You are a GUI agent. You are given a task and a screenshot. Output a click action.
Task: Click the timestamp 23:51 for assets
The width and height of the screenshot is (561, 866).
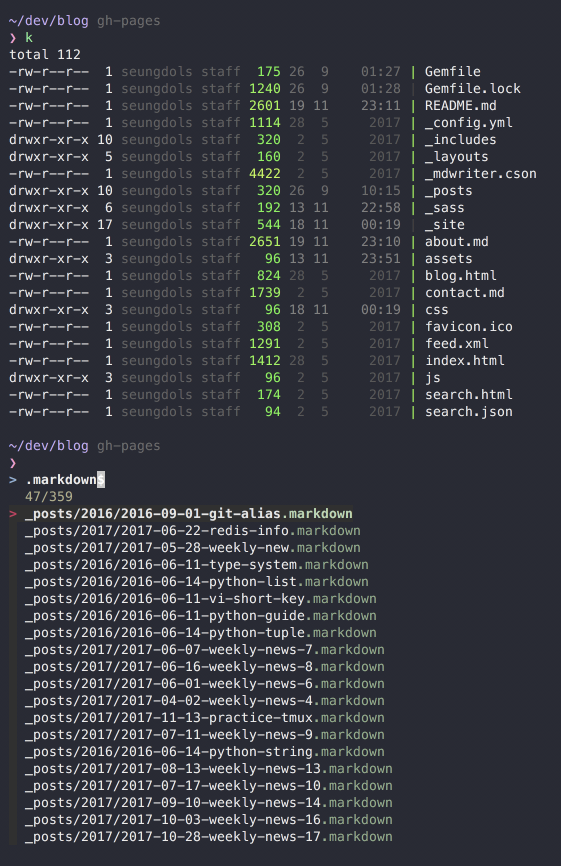coord(380,258)
